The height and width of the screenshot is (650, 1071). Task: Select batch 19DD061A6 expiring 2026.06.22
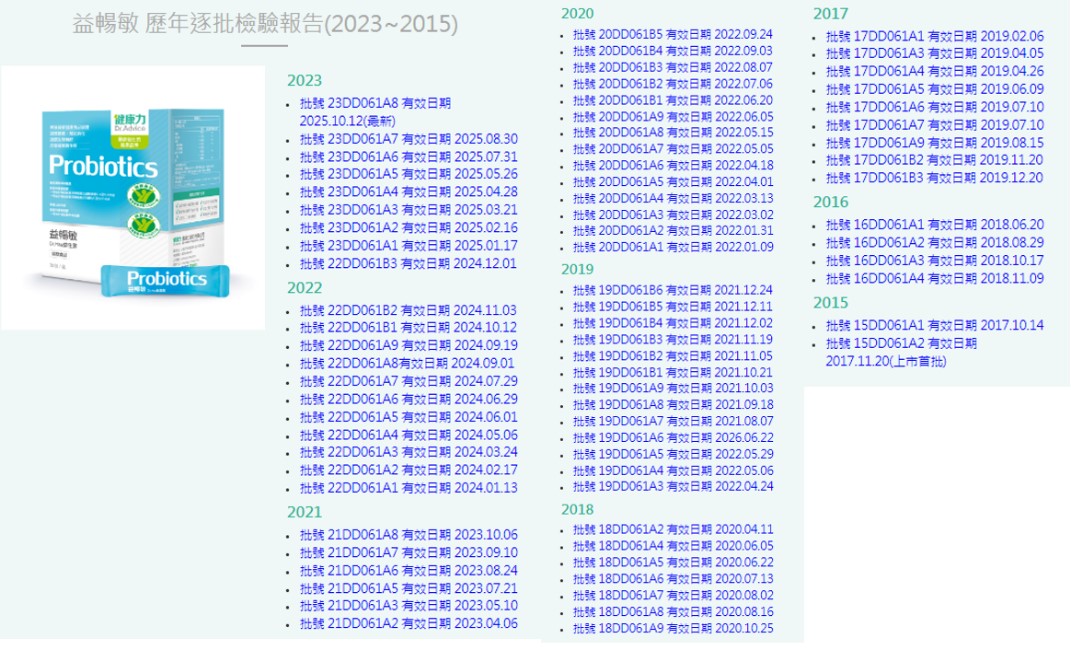[x=672, y=437]
